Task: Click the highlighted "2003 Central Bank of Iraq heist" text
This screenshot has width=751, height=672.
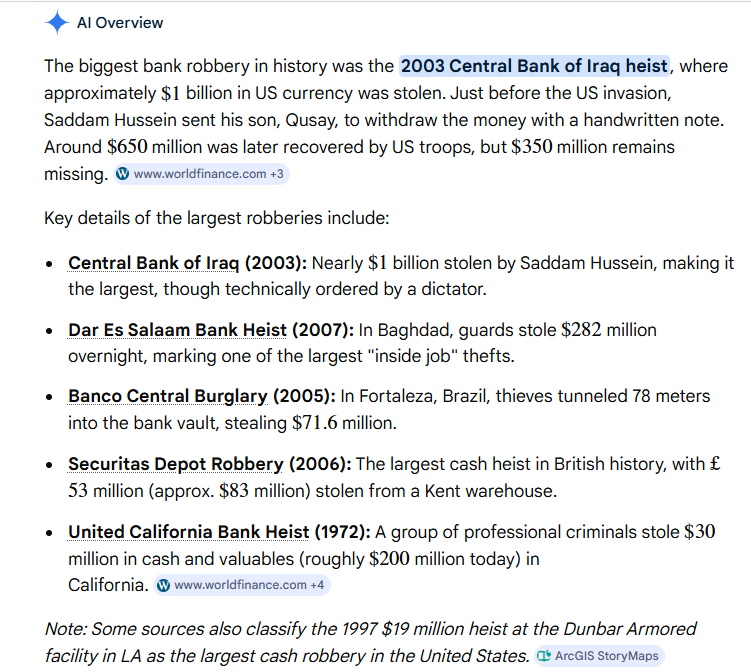Action: [534, 67]
